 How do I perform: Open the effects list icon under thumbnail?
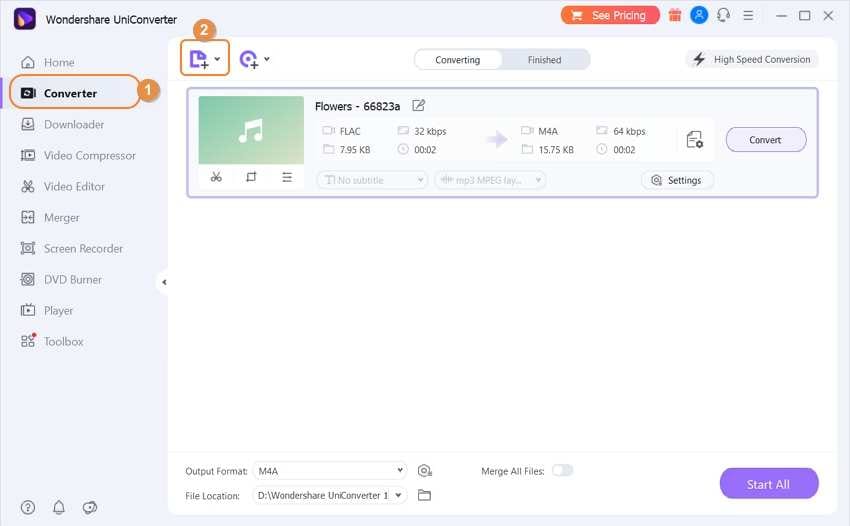[x=287, y=177]
